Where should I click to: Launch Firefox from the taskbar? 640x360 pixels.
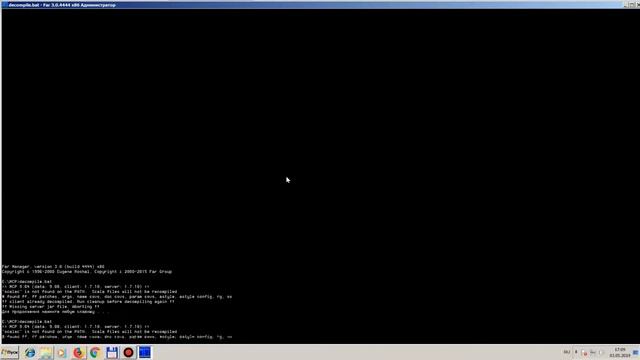78,353
